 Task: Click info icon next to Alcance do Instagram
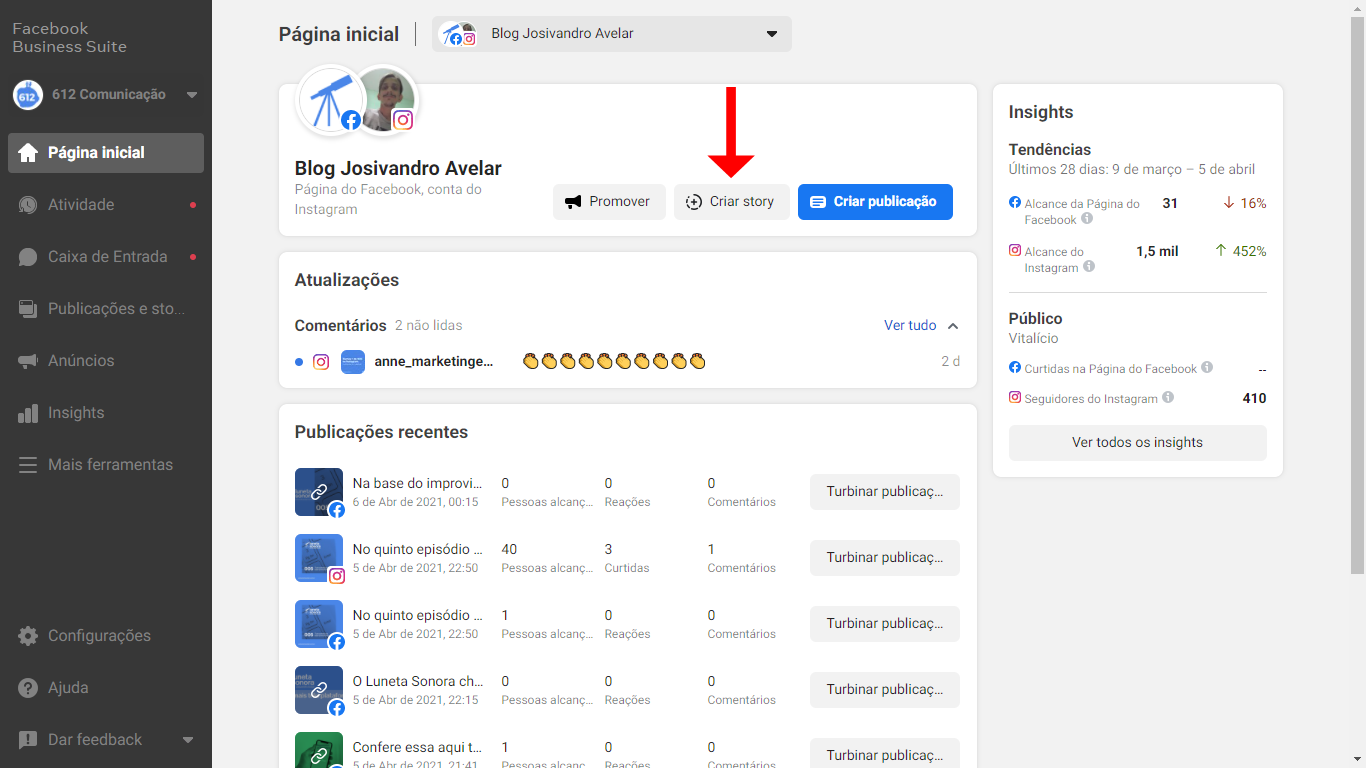point(1089,267)
